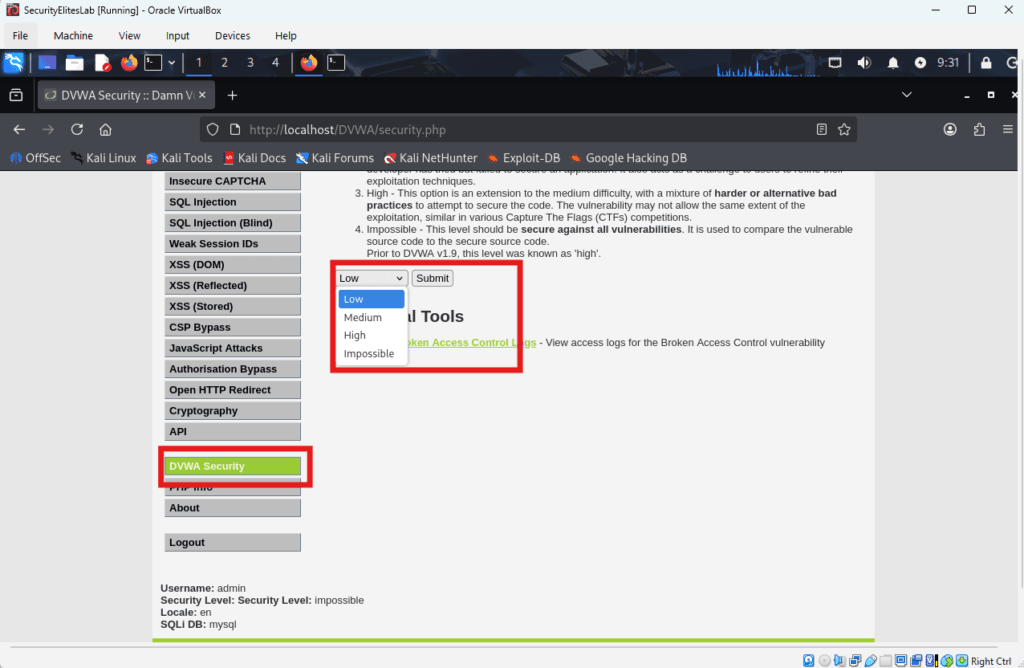Expand the terminal chevron on the Kali panel

172,62
